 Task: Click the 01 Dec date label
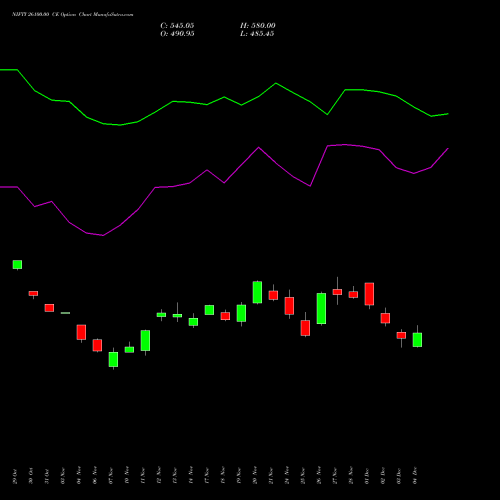pyautogui.click(x=367, y=476)
